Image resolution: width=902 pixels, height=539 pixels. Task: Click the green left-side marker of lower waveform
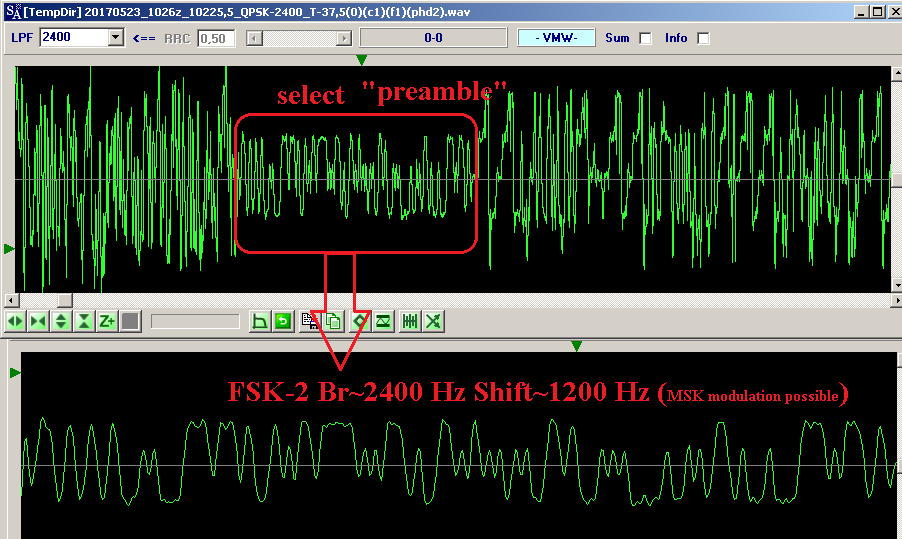[x=16, y=373]
